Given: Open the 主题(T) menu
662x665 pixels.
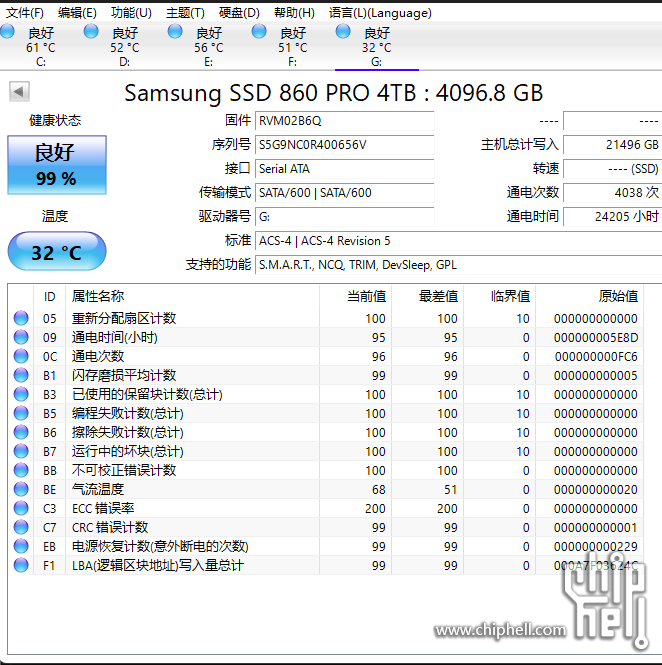Looking at the screenshot, I should point(185,13).
